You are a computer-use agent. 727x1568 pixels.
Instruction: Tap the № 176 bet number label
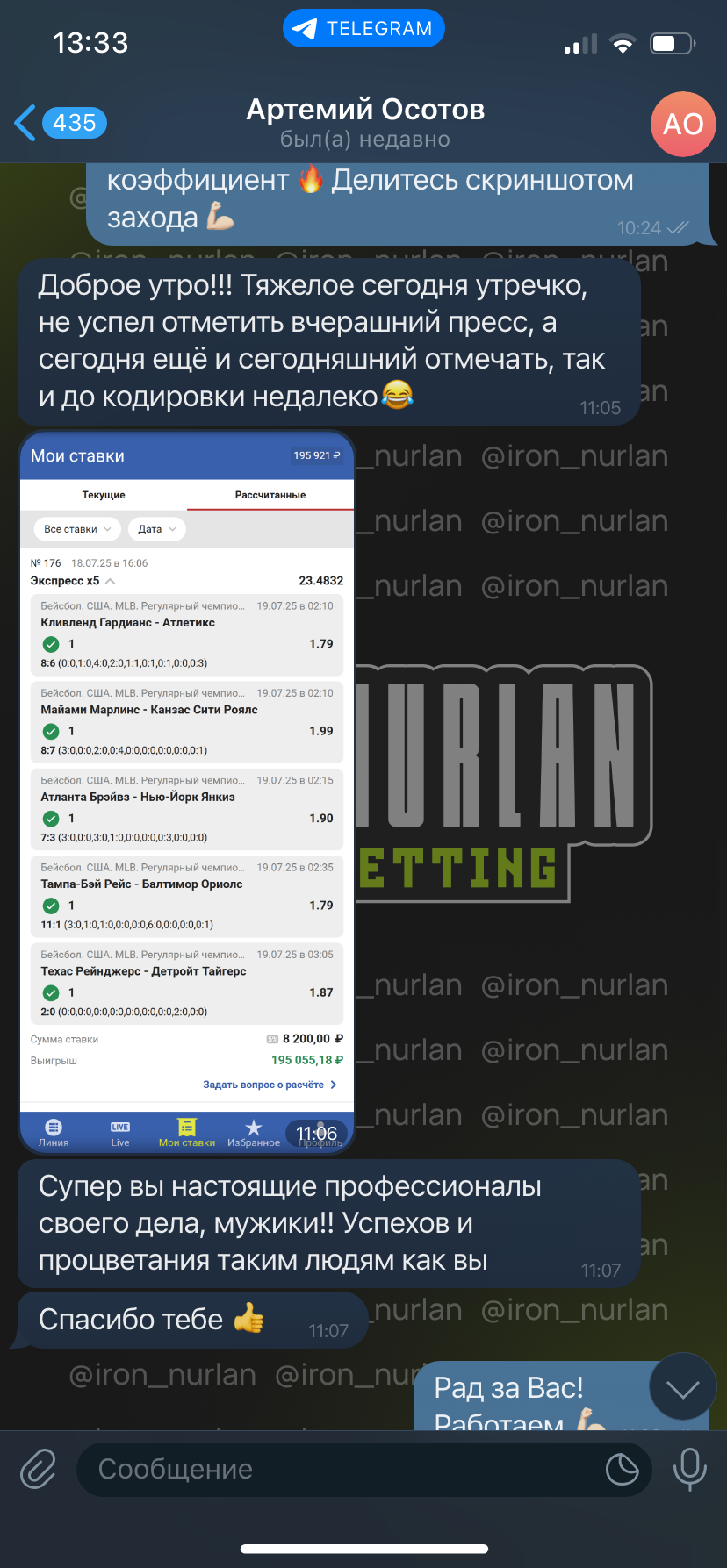coord(46,563)
